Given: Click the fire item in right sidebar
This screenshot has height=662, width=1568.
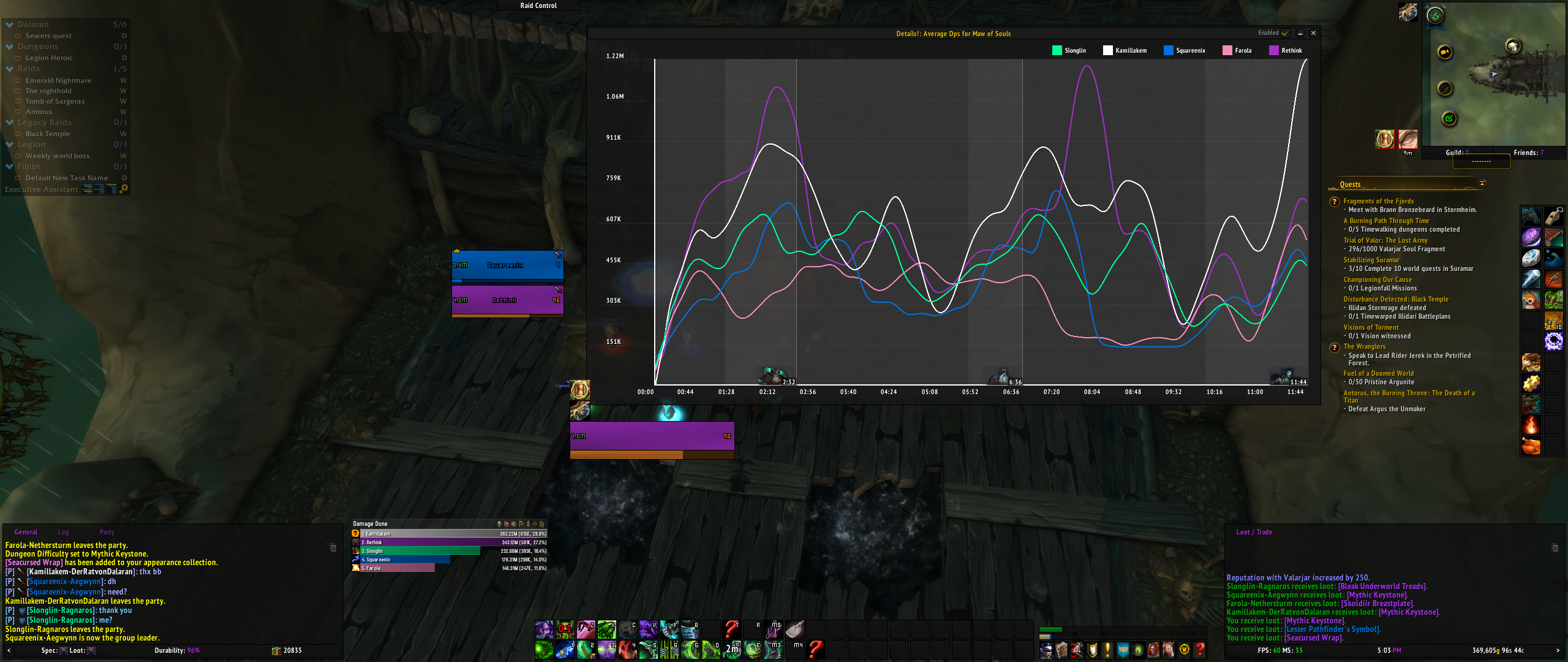Looking at the screenshot, I should click(x=1531, y=424).
